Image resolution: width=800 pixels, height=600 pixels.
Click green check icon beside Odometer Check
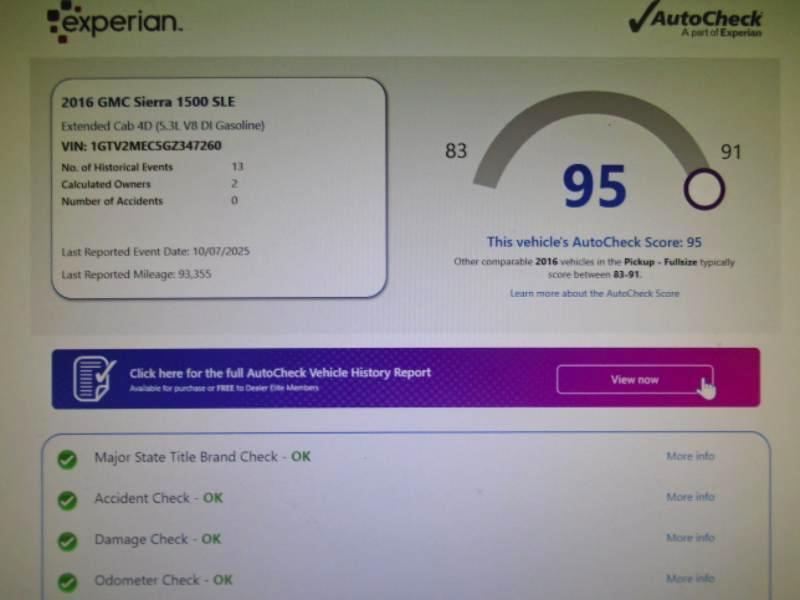67,581
